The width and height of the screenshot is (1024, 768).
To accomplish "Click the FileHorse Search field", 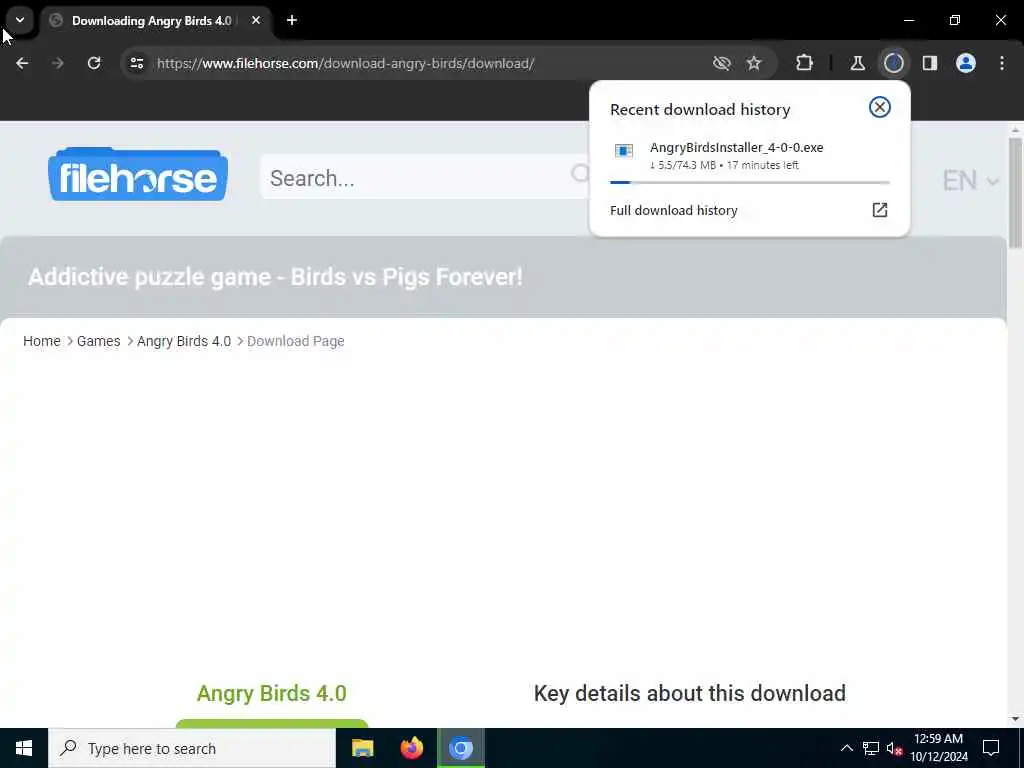I will pyautogui.click(x=424, y=177).
